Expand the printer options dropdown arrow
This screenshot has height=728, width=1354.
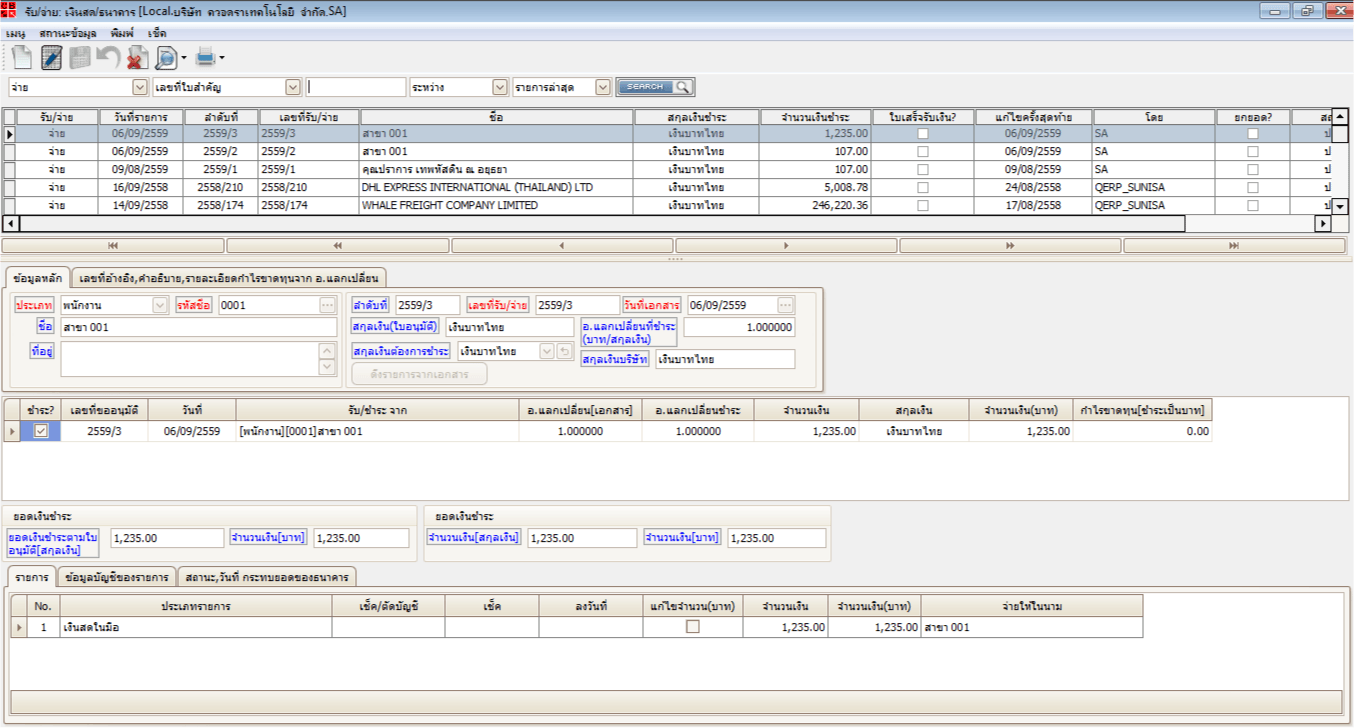(x=222, y=58)
